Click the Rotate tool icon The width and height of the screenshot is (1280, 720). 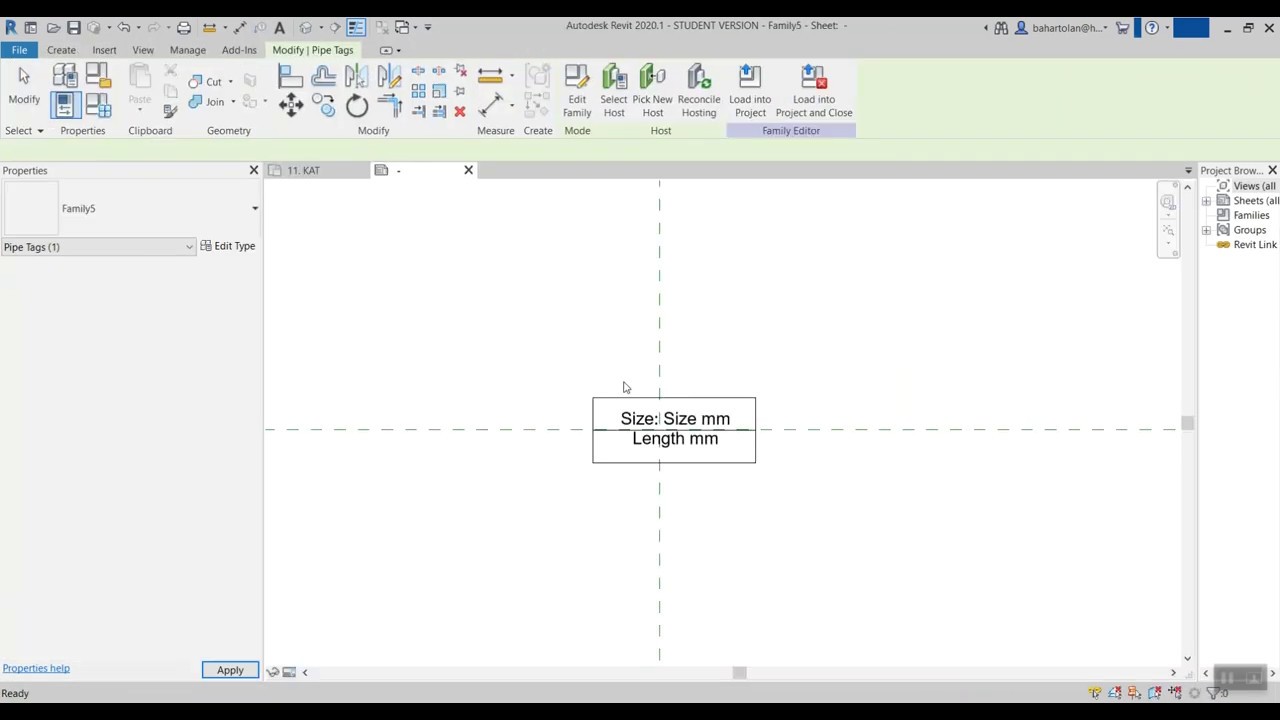[357, 105]
